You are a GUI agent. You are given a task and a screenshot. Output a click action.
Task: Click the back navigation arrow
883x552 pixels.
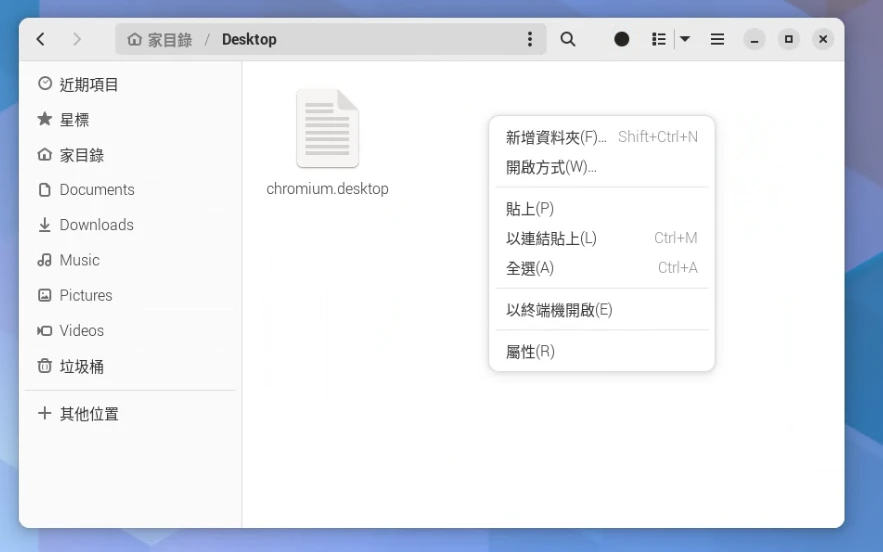pyautogui.click(x=40, y=39)
